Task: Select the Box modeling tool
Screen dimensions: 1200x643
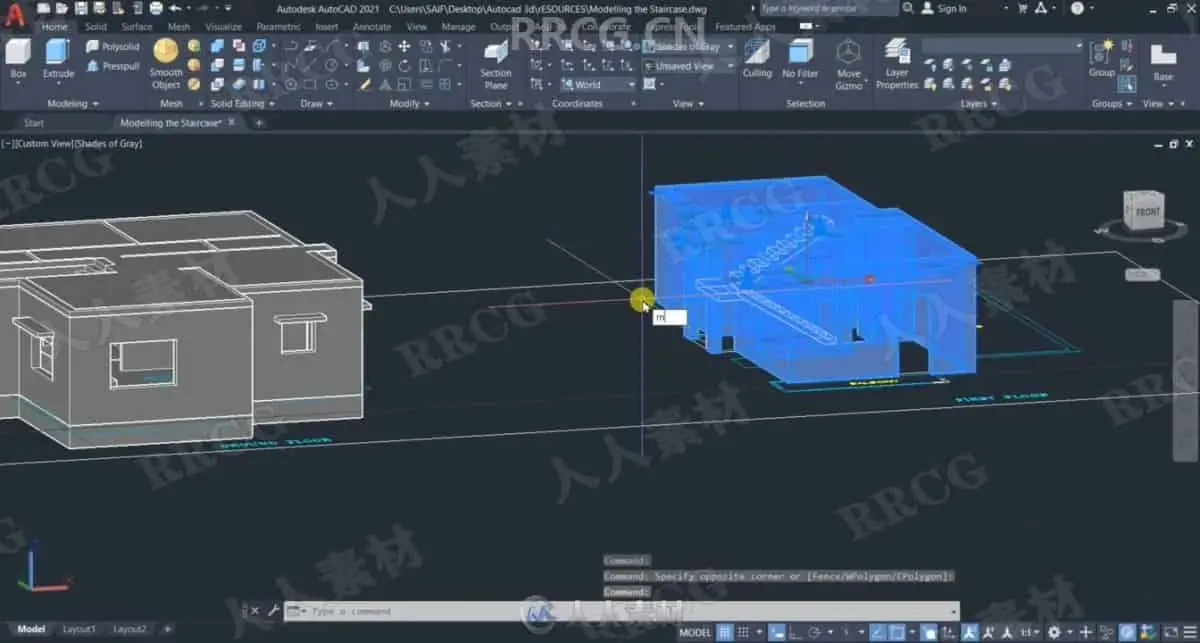Action: coord(18,58)
